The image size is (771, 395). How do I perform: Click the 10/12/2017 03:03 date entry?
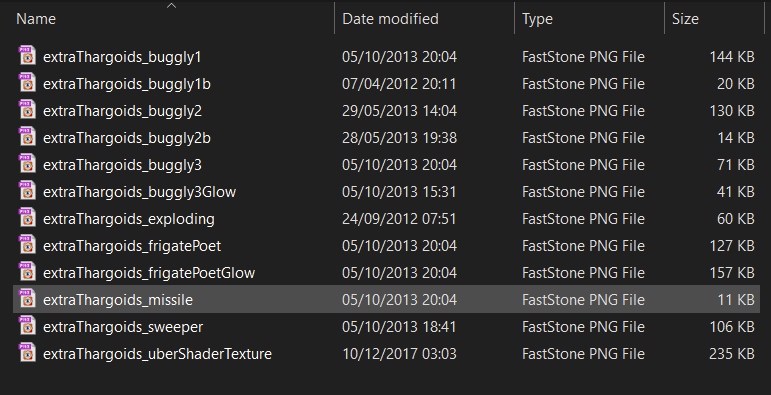(x=399, y=354)
